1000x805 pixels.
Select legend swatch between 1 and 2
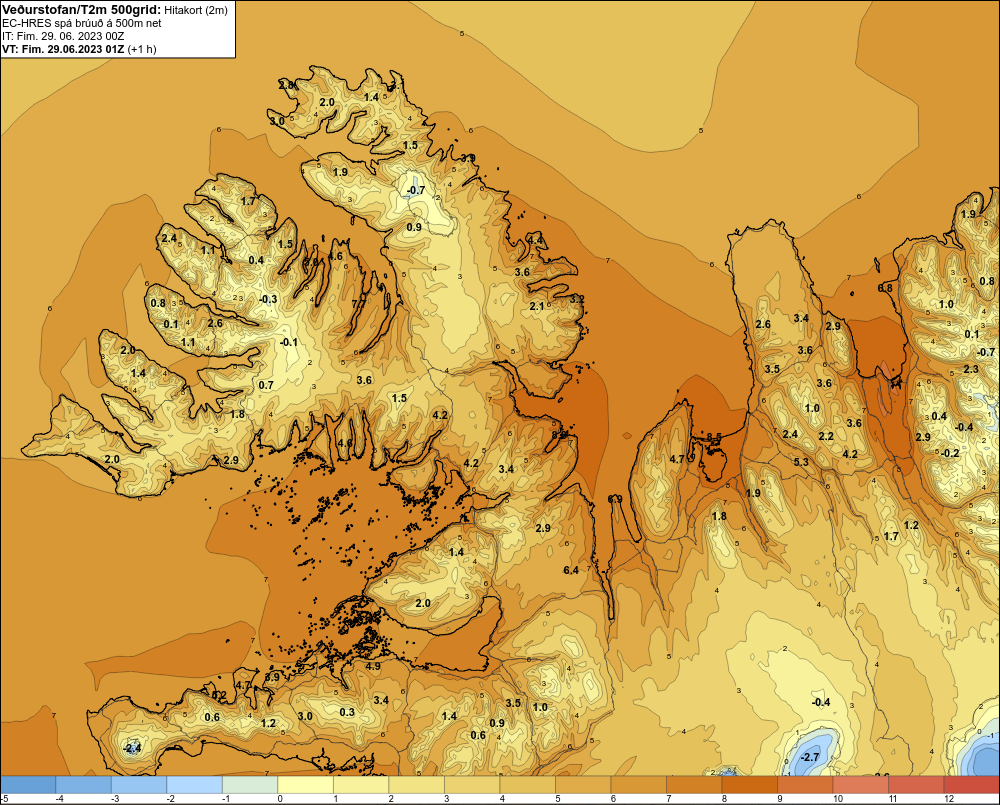pos(361,785)
